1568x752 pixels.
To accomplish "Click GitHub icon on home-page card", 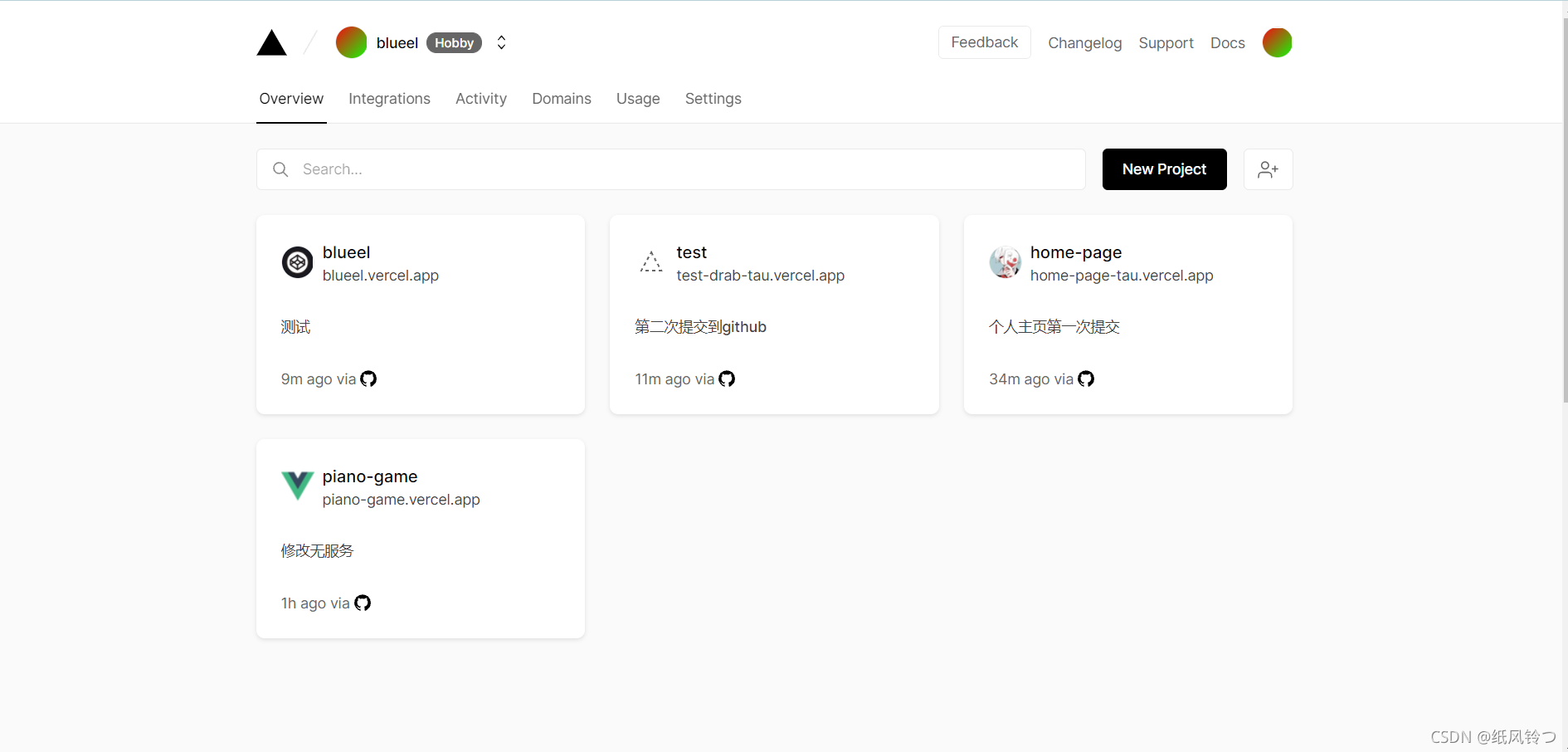I will point(1086,378).
